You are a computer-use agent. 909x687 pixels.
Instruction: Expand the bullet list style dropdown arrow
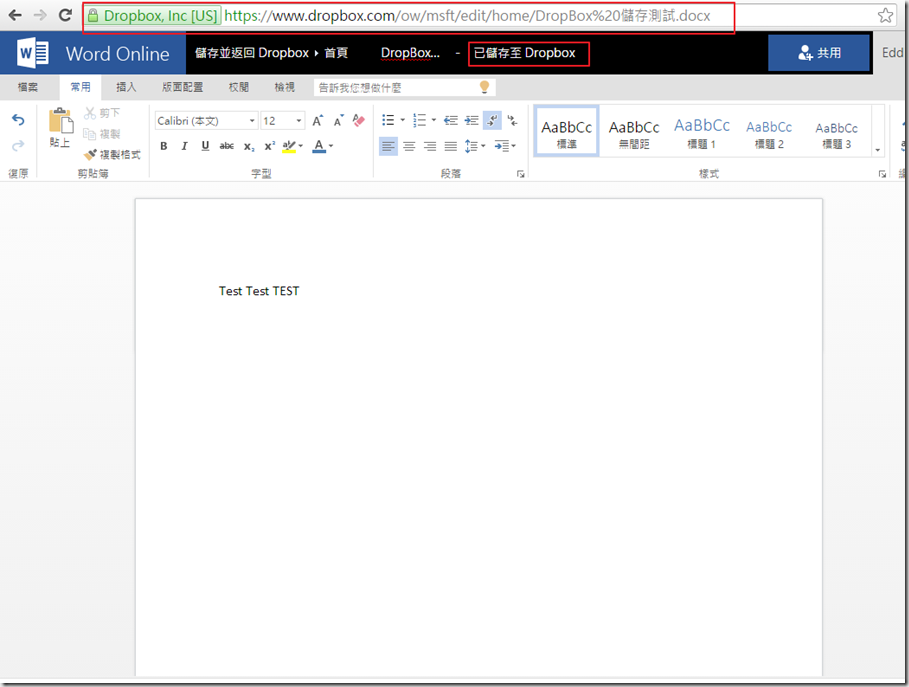pos(403,121)
